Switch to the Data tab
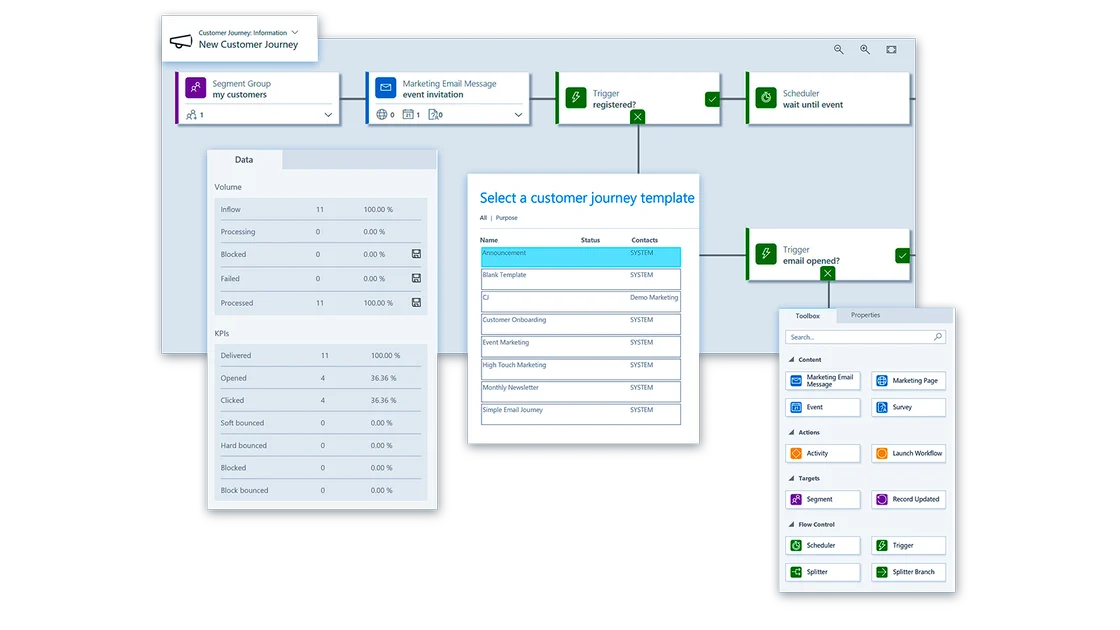The image size is (1120, 630). pos(244,159)
